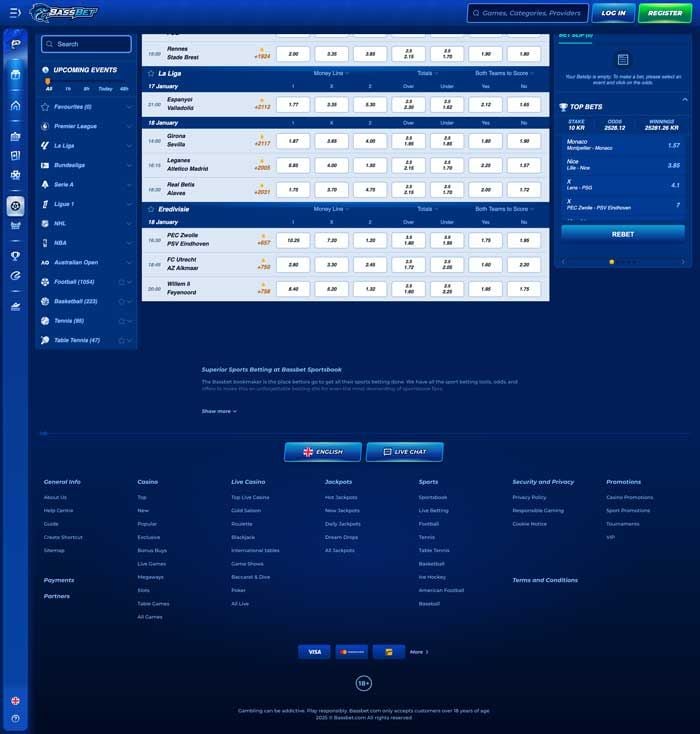Select the 1h upcoming events filter
This screenshot has height=734, width=700.
pyautogui.click(x=67, y=89)
